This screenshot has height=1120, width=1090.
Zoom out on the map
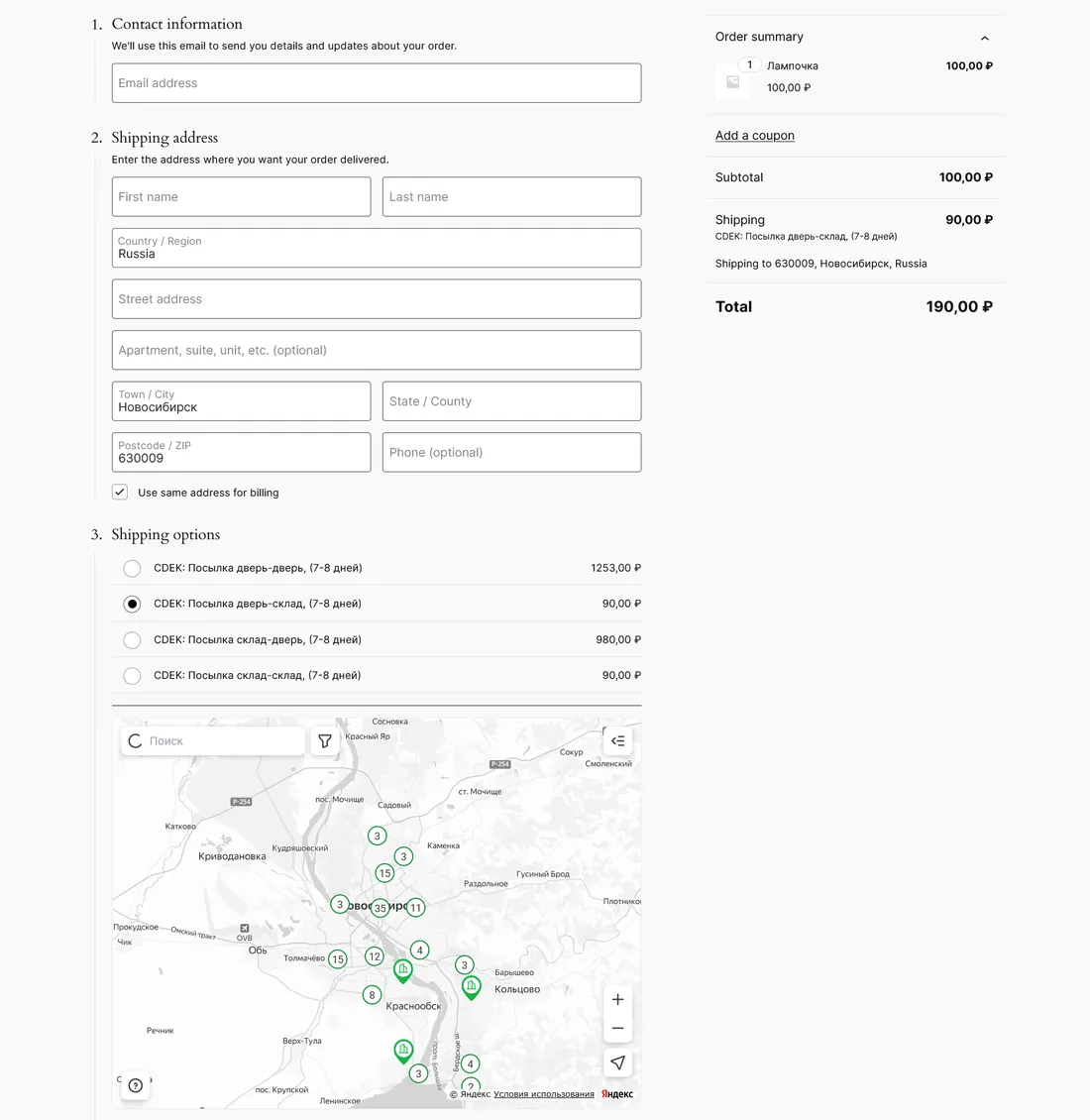pyautogui.click(x=618, y=1029)
